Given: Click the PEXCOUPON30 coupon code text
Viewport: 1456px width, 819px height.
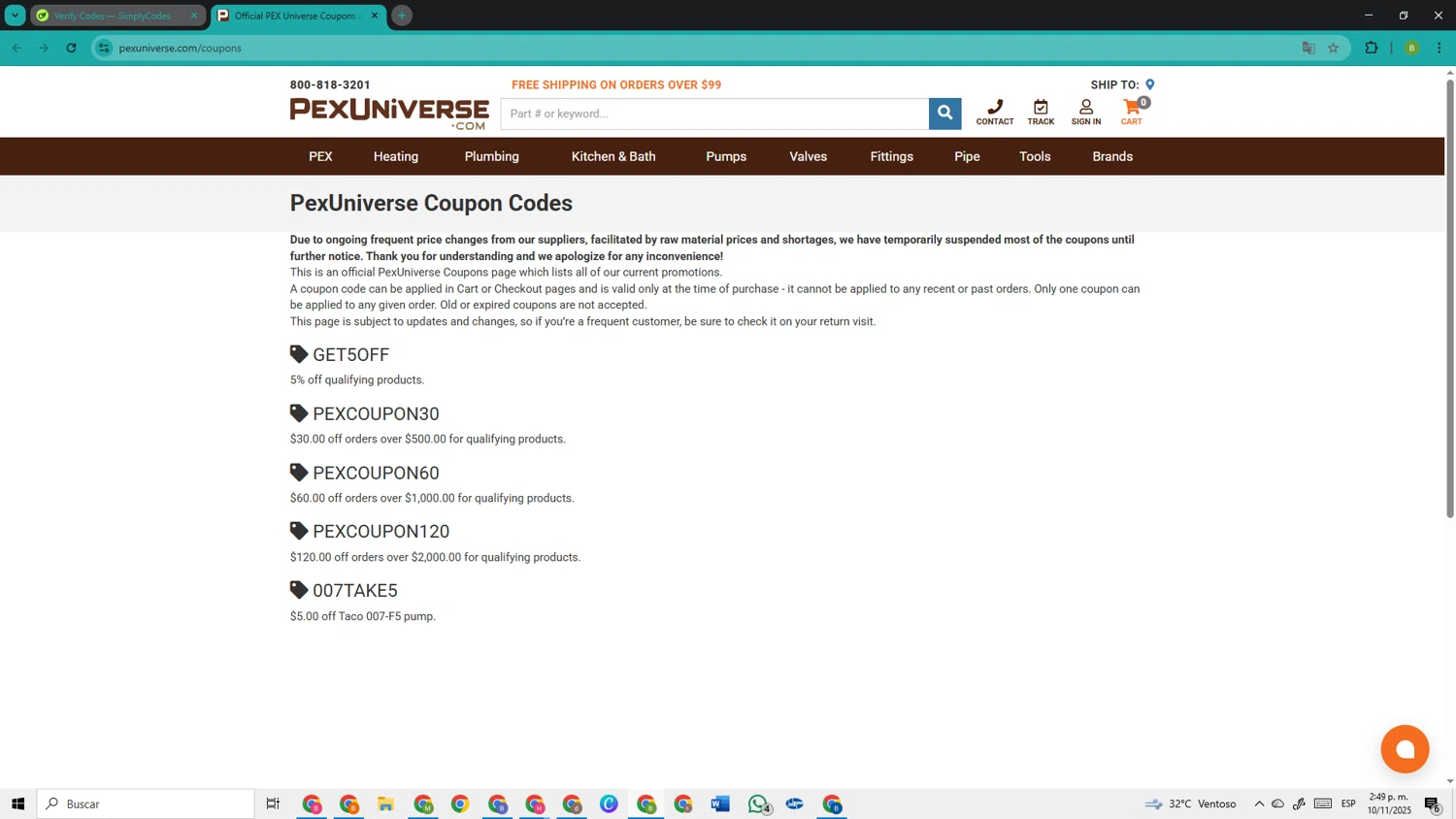Looking at the screenshot, I should click(x=376, y=414).
